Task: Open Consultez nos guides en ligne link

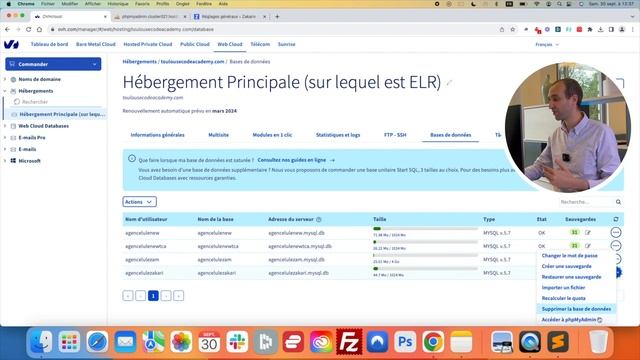Action: [296, 160]
